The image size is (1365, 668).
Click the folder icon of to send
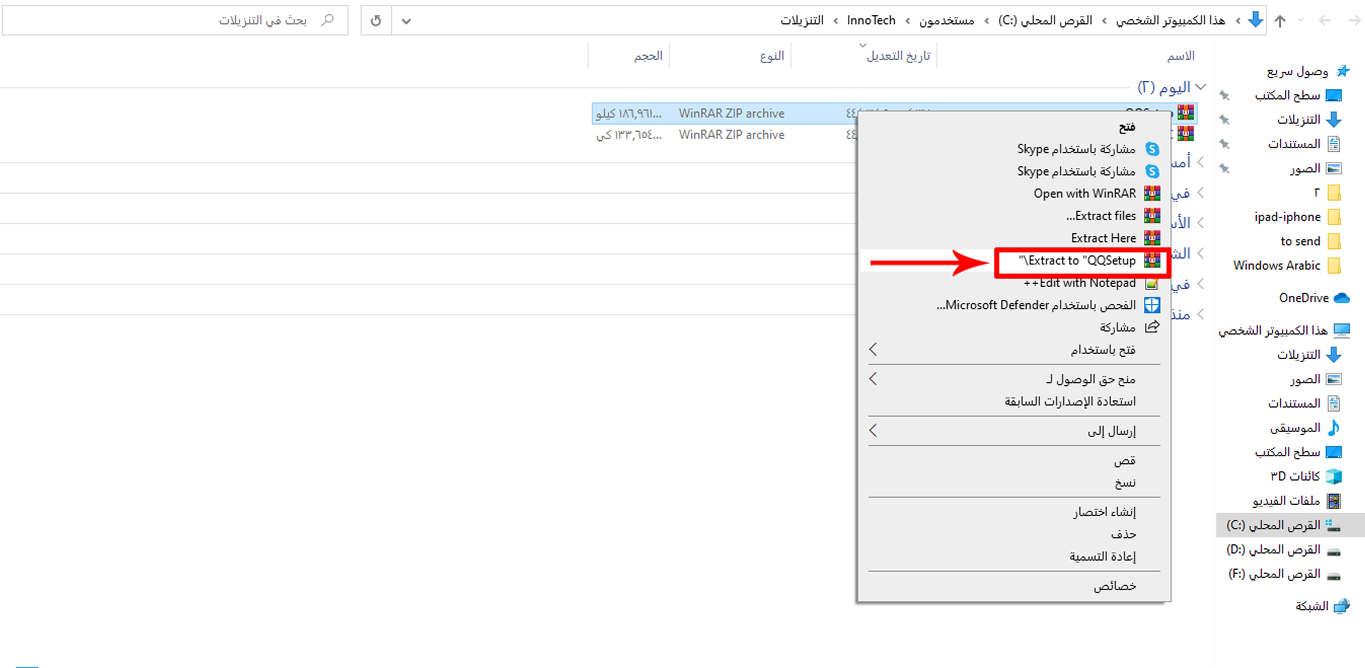click(1333, 241)
